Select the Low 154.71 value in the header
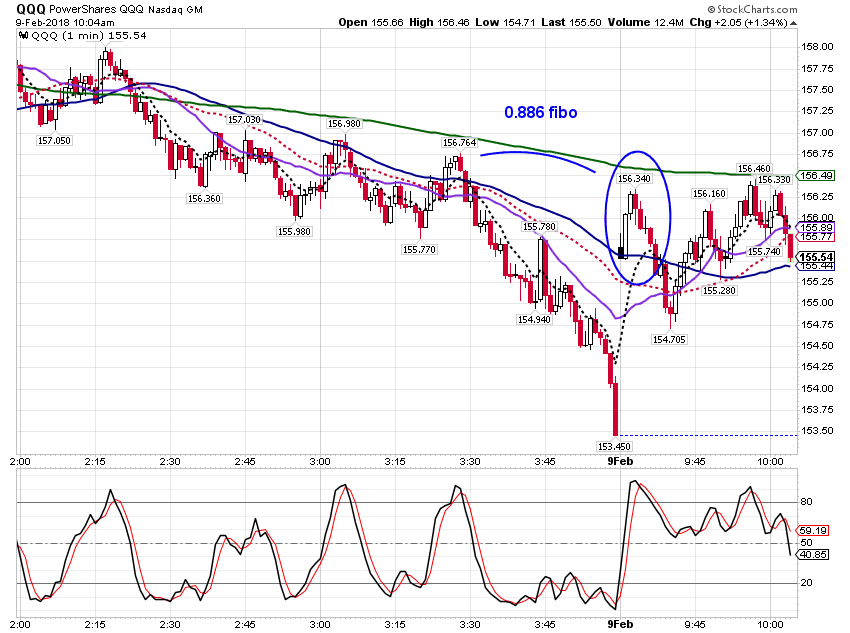850x633 pixels. 505,22
